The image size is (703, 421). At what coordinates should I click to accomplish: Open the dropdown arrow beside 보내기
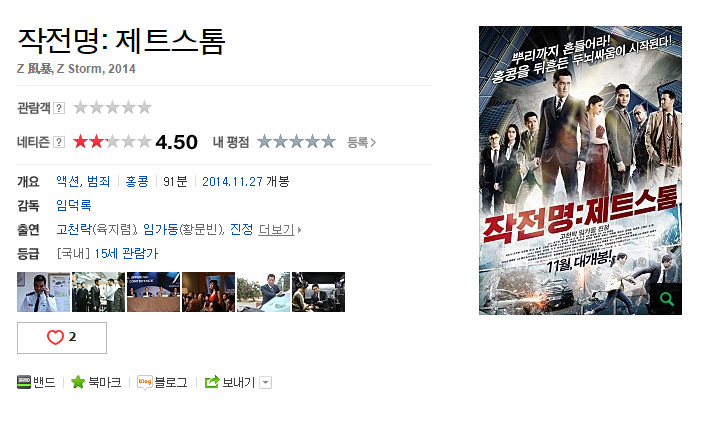(265, 382)
